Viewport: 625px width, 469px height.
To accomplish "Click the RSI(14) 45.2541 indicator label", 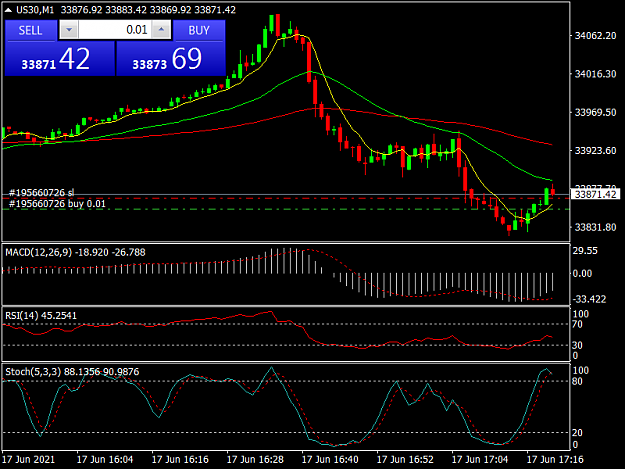I will click(41, 316).
